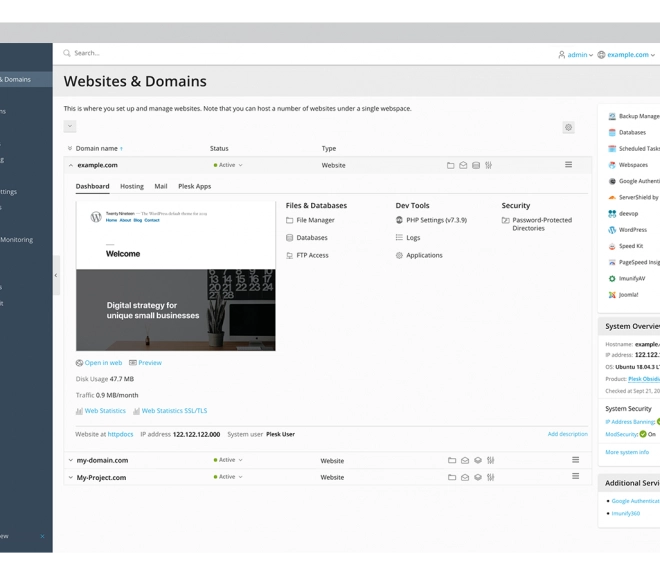Open Joomla! from right panel
The image size is (660, 577).
(623, 295)
